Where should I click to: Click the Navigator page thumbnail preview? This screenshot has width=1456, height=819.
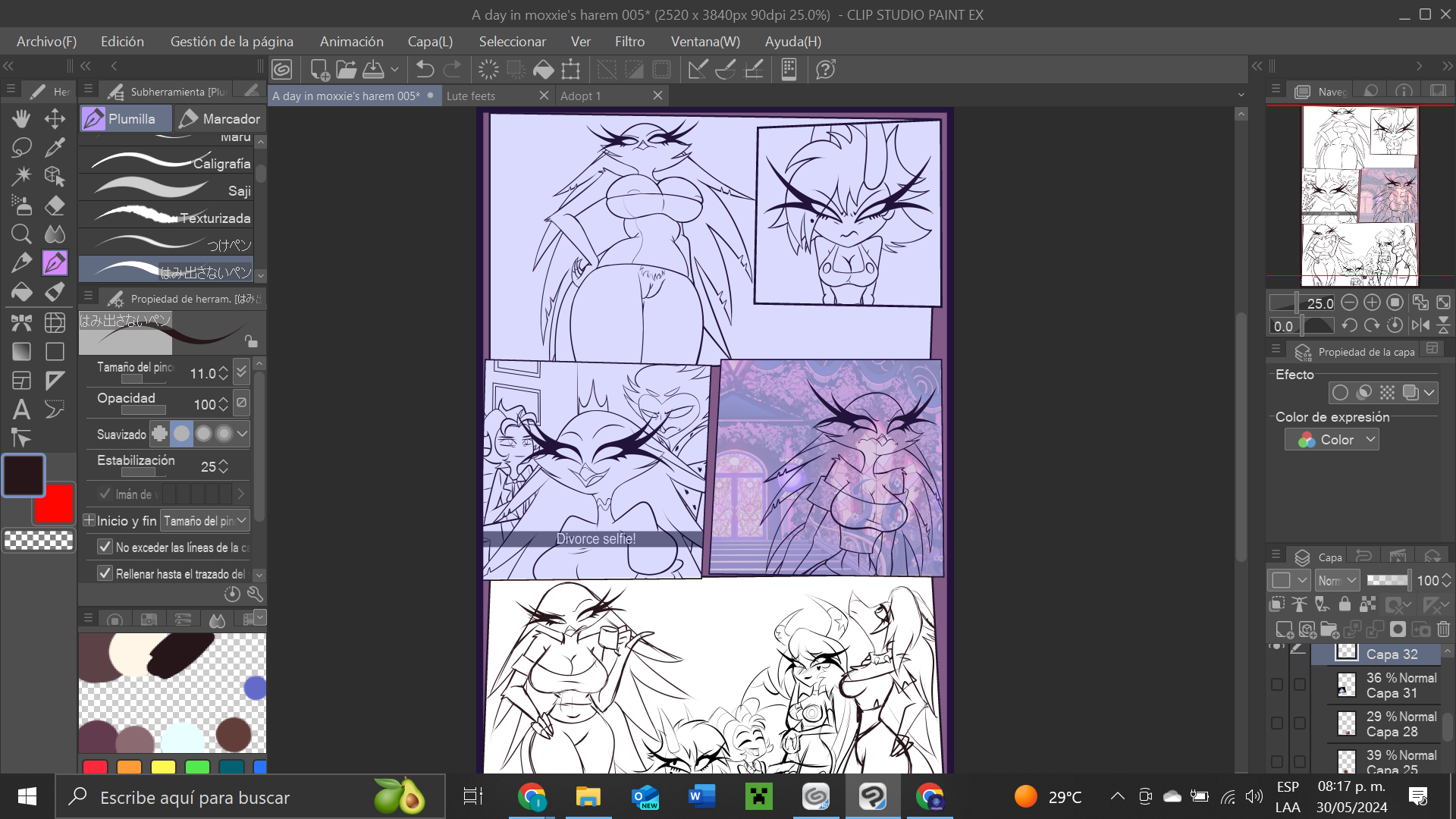pyautogui.click(x=1360, y=196)
